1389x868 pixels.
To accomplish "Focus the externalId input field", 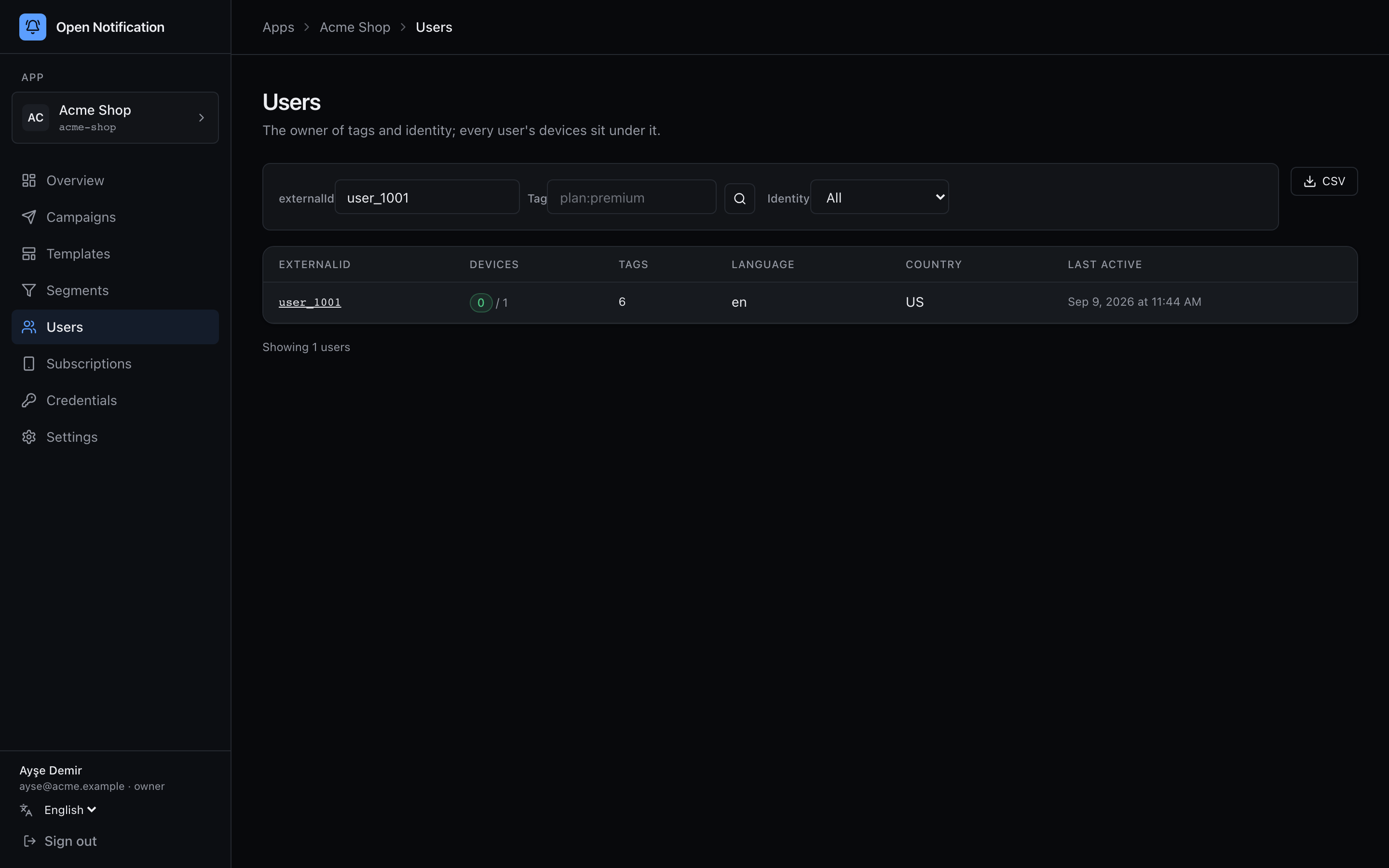I will 427,197.
